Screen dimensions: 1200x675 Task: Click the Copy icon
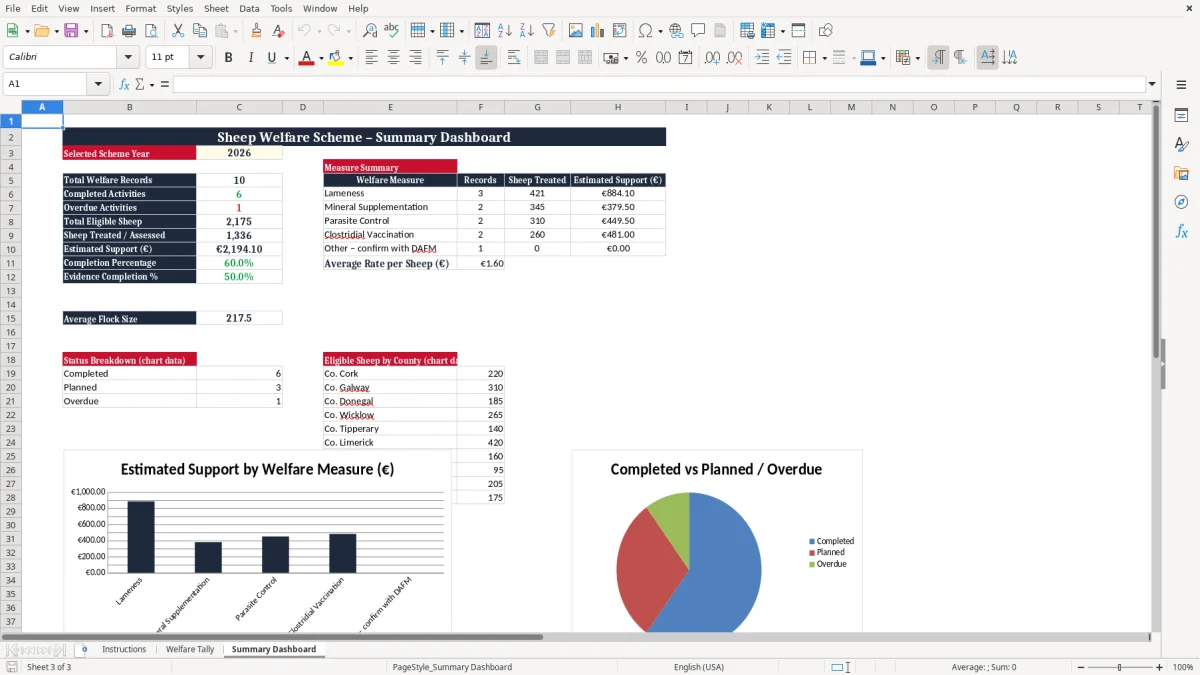coord(199,31)
